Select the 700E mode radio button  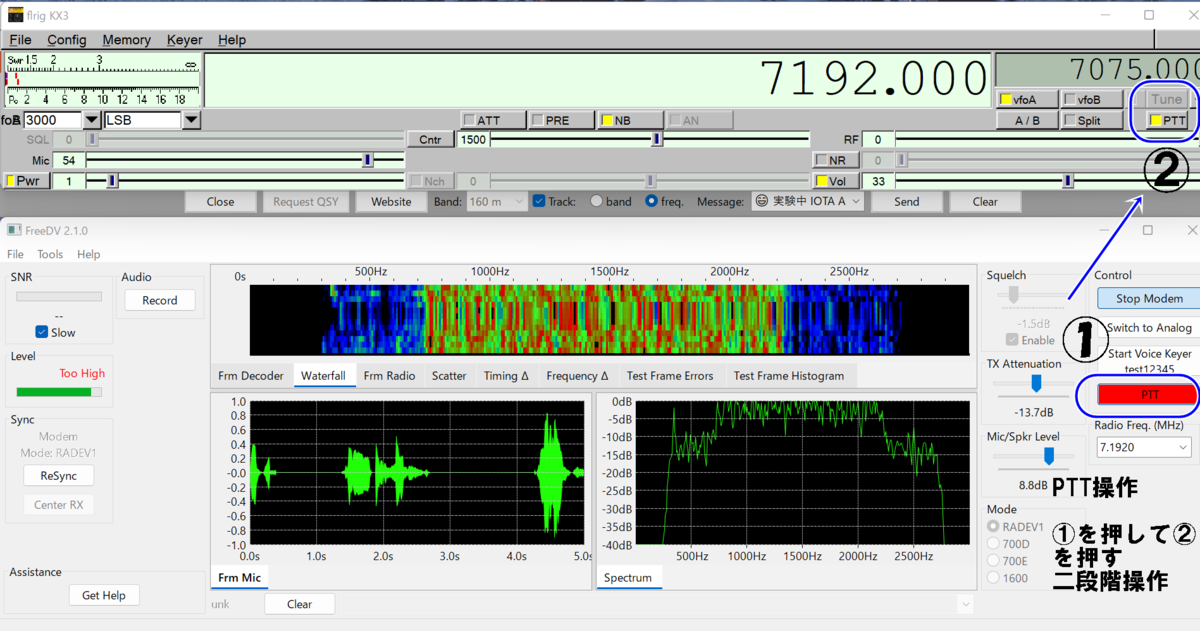click(x=993, y=560)
